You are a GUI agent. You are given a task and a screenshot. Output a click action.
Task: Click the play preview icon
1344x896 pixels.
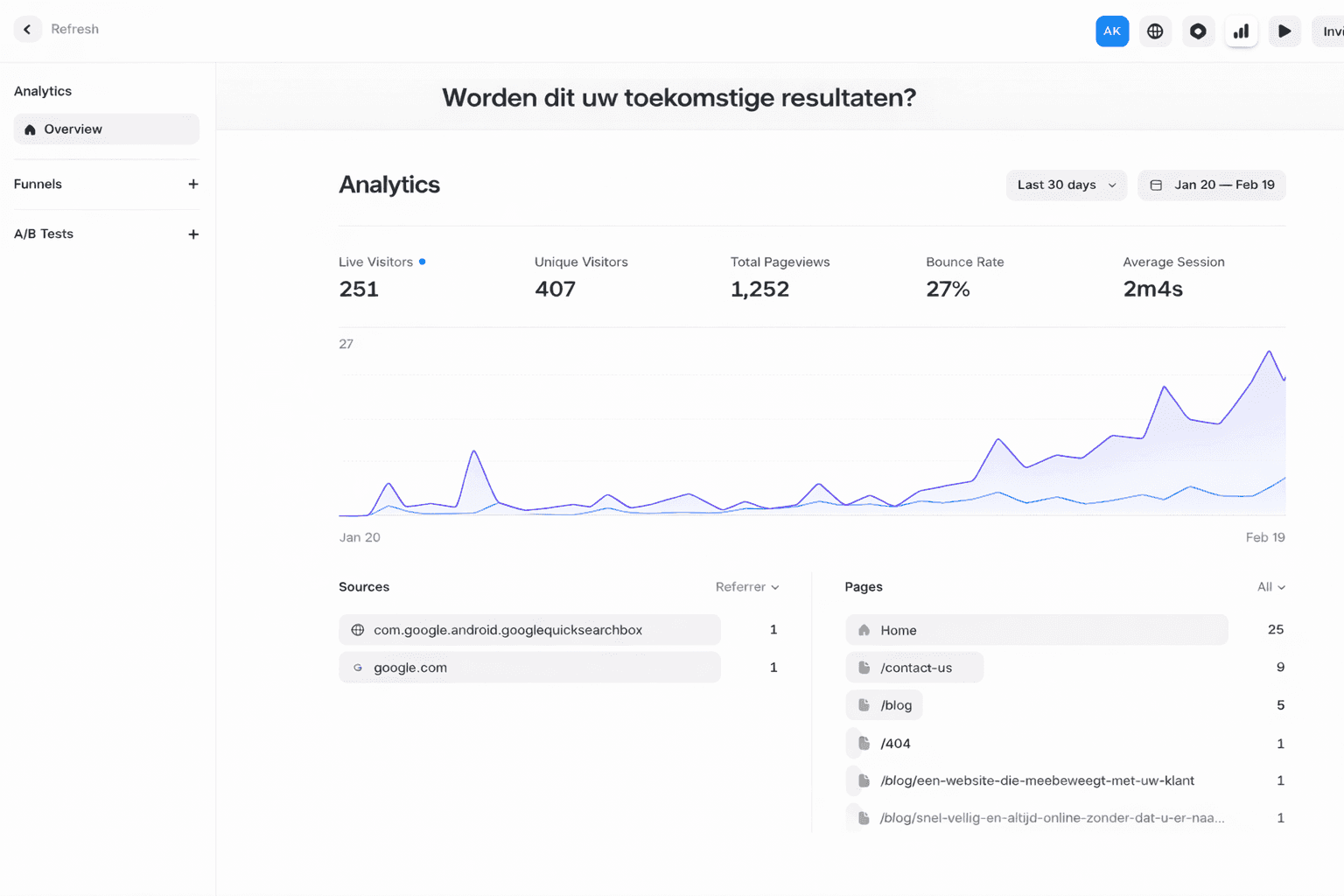pos(1284,31)
